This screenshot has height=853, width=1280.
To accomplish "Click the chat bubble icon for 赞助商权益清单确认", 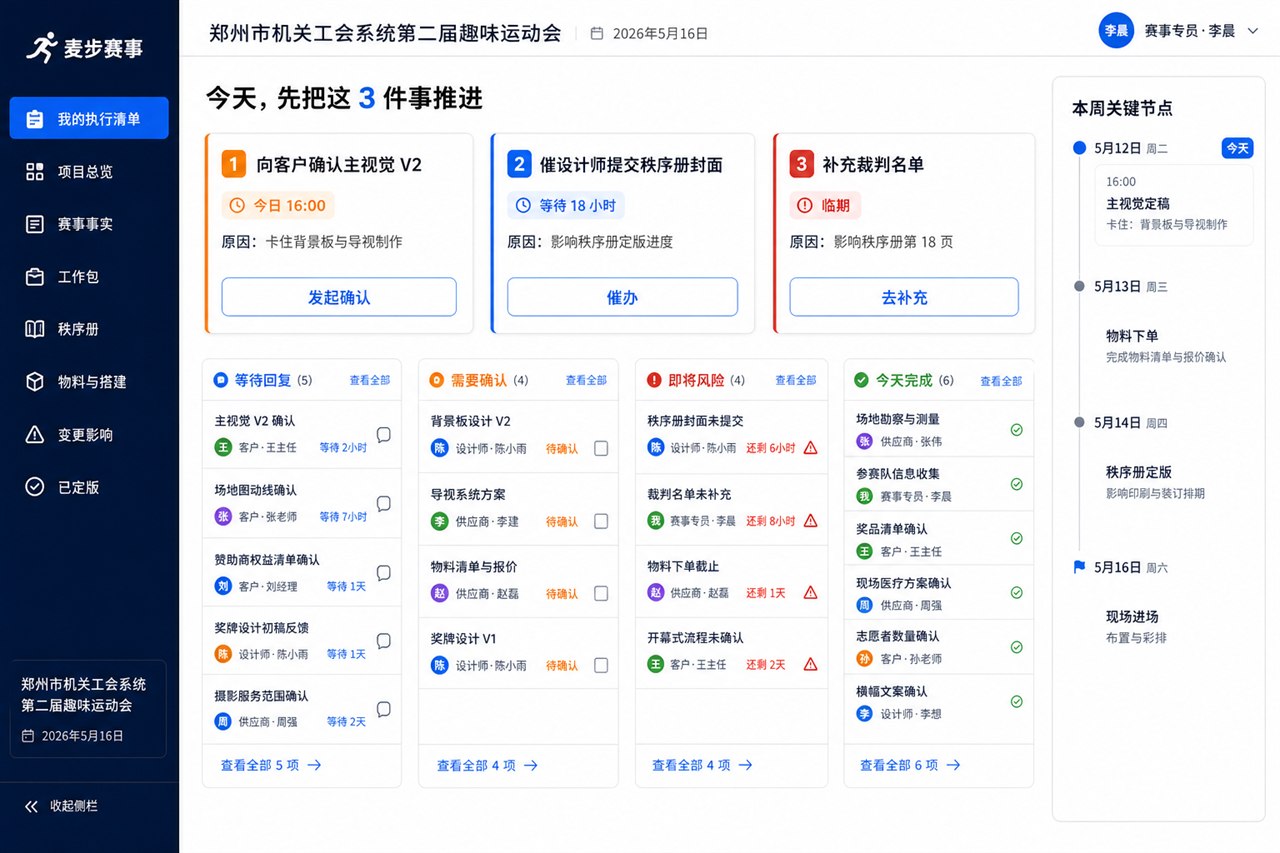I will [383, 573].
